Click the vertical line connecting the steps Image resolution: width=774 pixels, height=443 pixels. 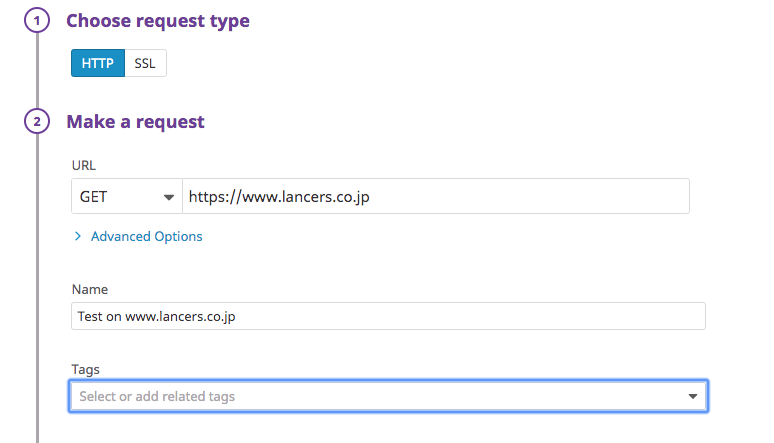click(x=37, y=280)
